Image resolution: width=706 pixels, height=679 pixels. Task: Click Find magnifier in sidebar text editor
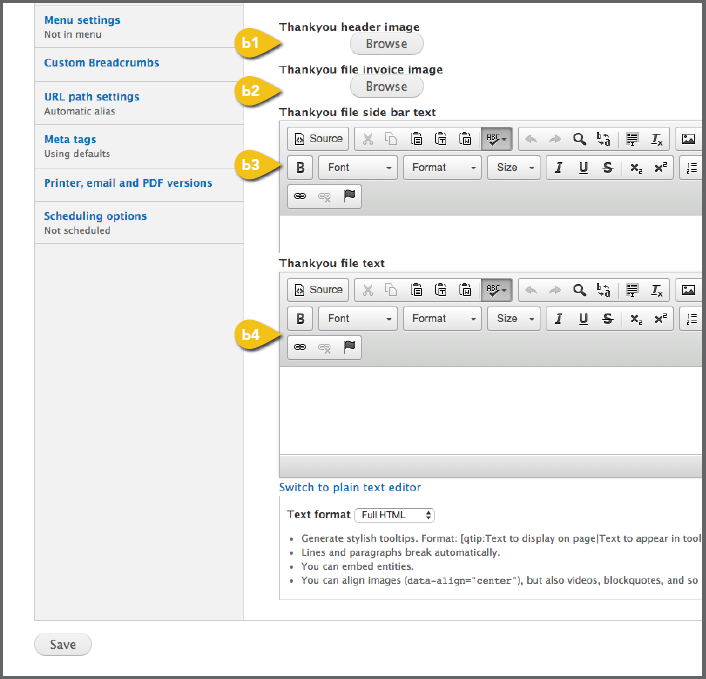[x=579, y=139]
